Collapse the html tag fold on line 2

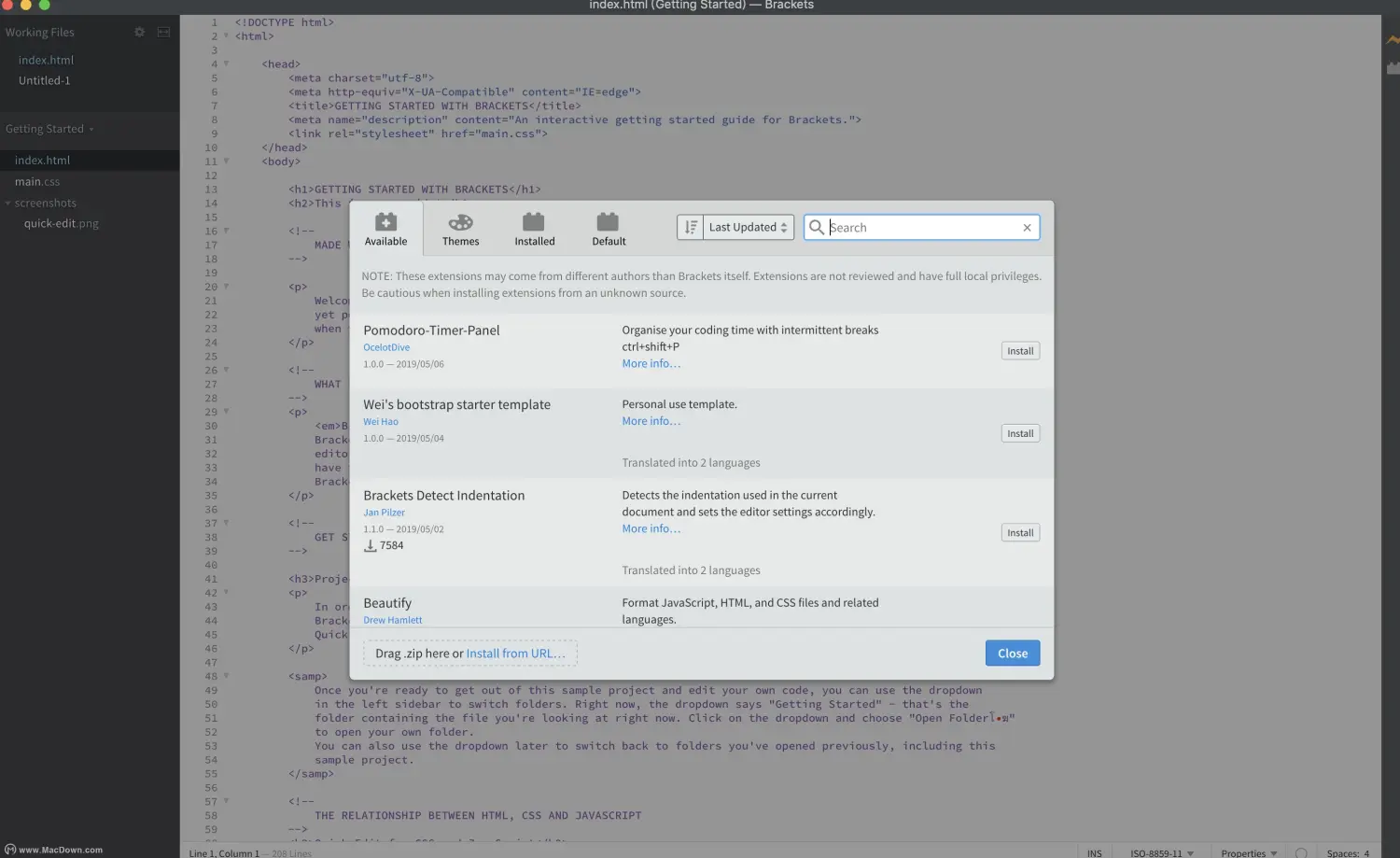(226, 35)
